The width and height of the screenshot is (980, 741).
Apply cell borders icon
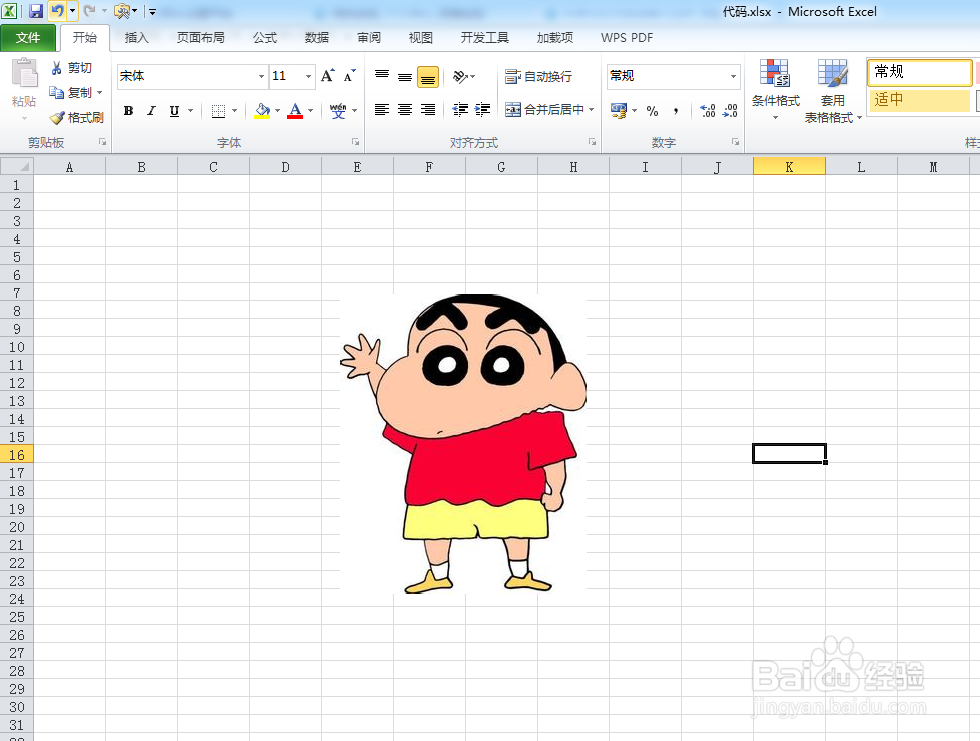[x=218, y=111]
